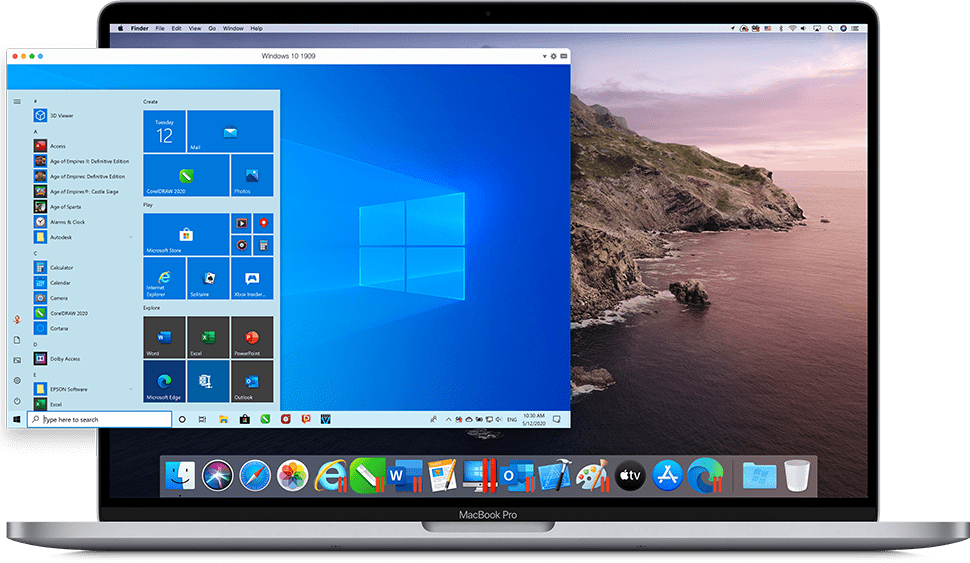Open Calculator from the app list
Image resolution: width=970 pixels, height=563 pixels.
tap(54, 268)
